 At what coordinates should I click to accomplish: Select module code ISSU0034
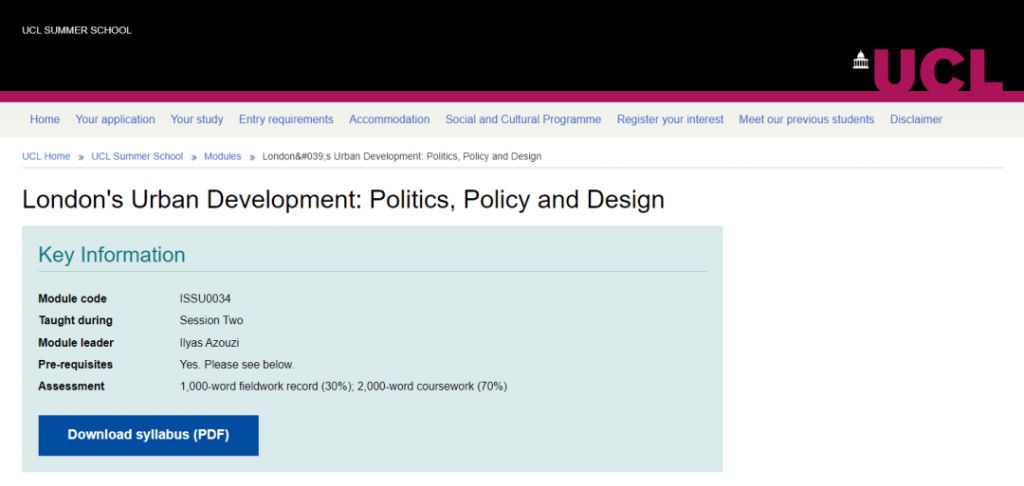(x=205, y=299)
